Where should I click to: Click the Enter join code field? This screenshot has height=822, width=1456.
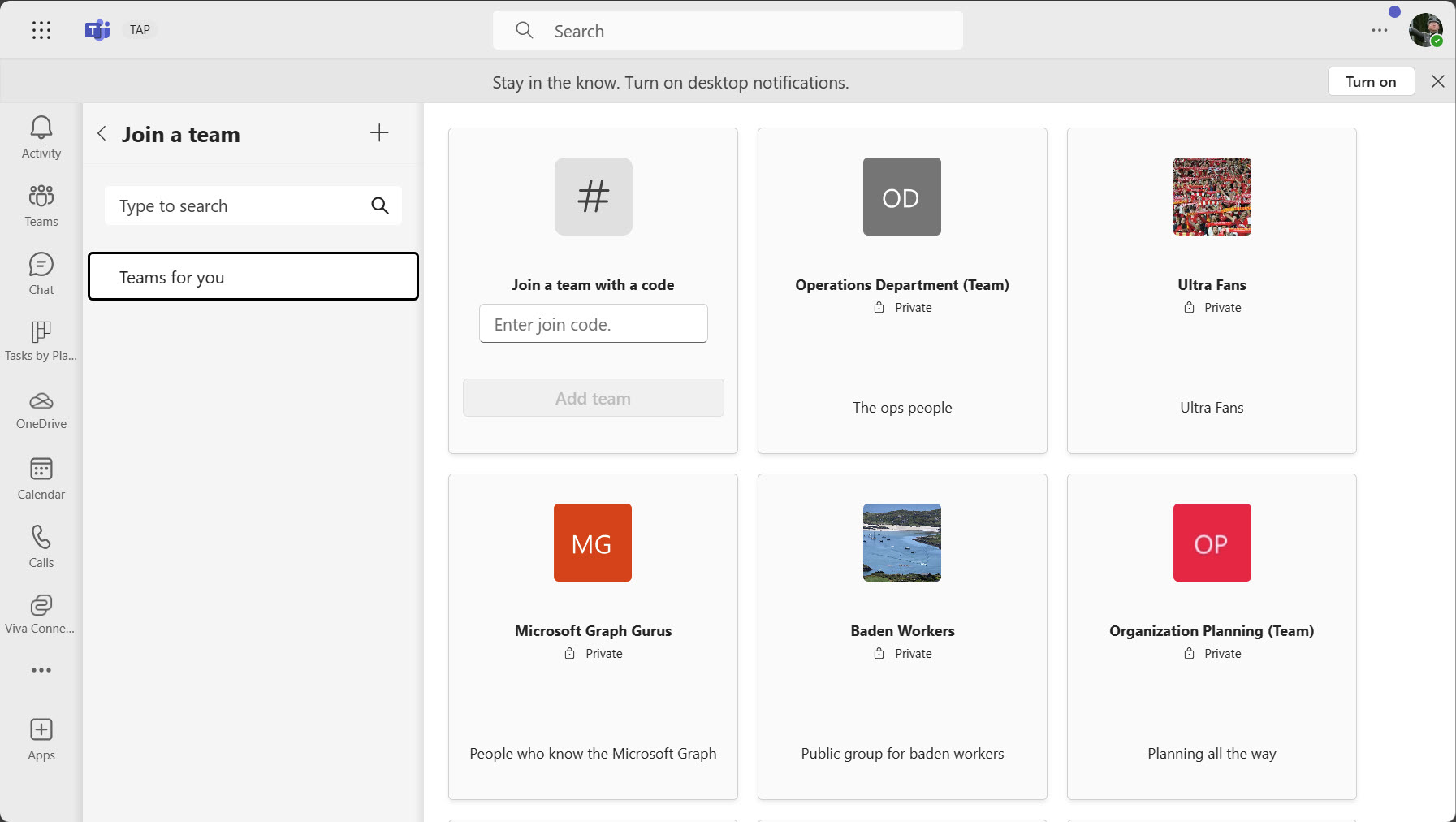pyautogui.click(x=593, y=323)
